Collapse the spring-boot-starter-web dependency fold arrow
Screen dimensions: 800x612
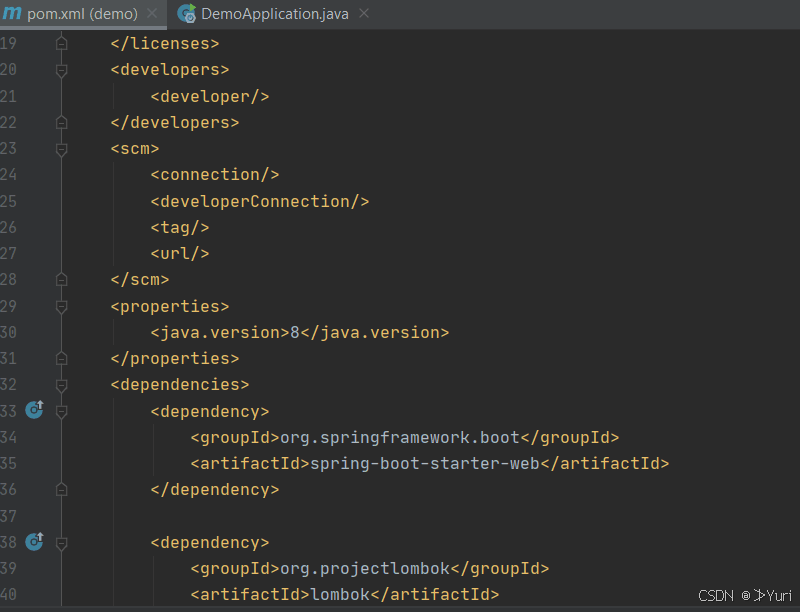pyautogui.click(x=61, y=410)
